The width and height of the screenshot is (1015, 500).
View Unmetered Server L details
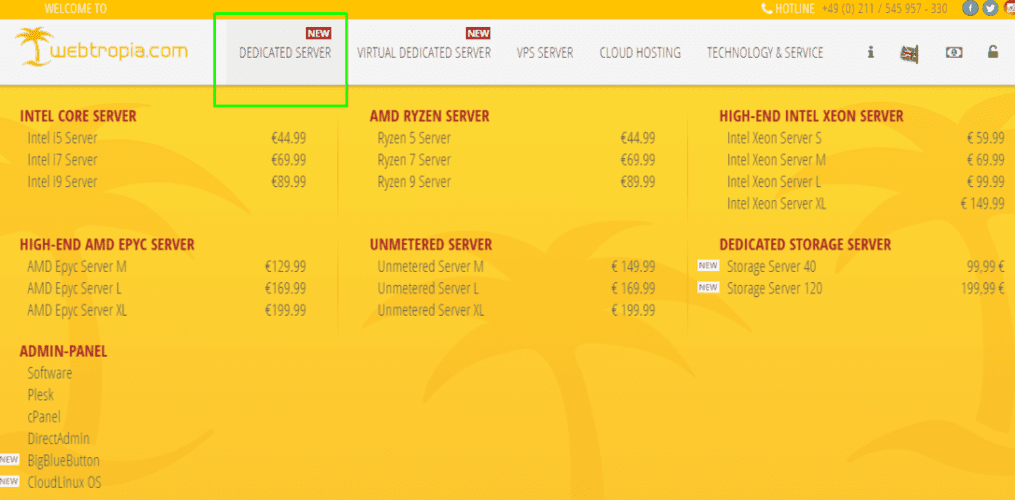point(428,289)
